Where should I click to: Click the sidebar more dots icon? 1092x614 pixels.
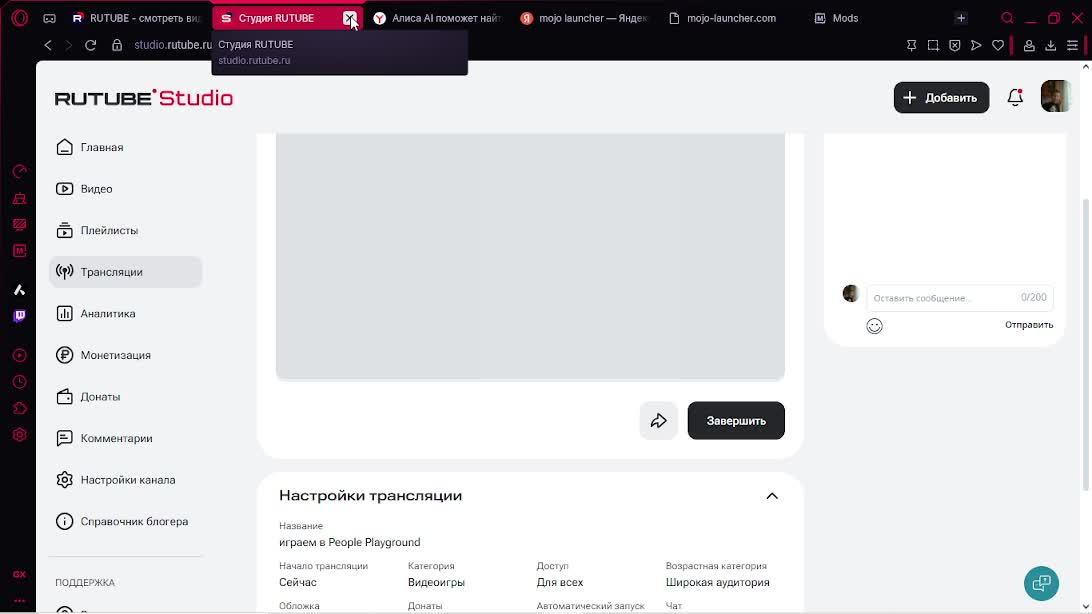[x=20, y=601]
